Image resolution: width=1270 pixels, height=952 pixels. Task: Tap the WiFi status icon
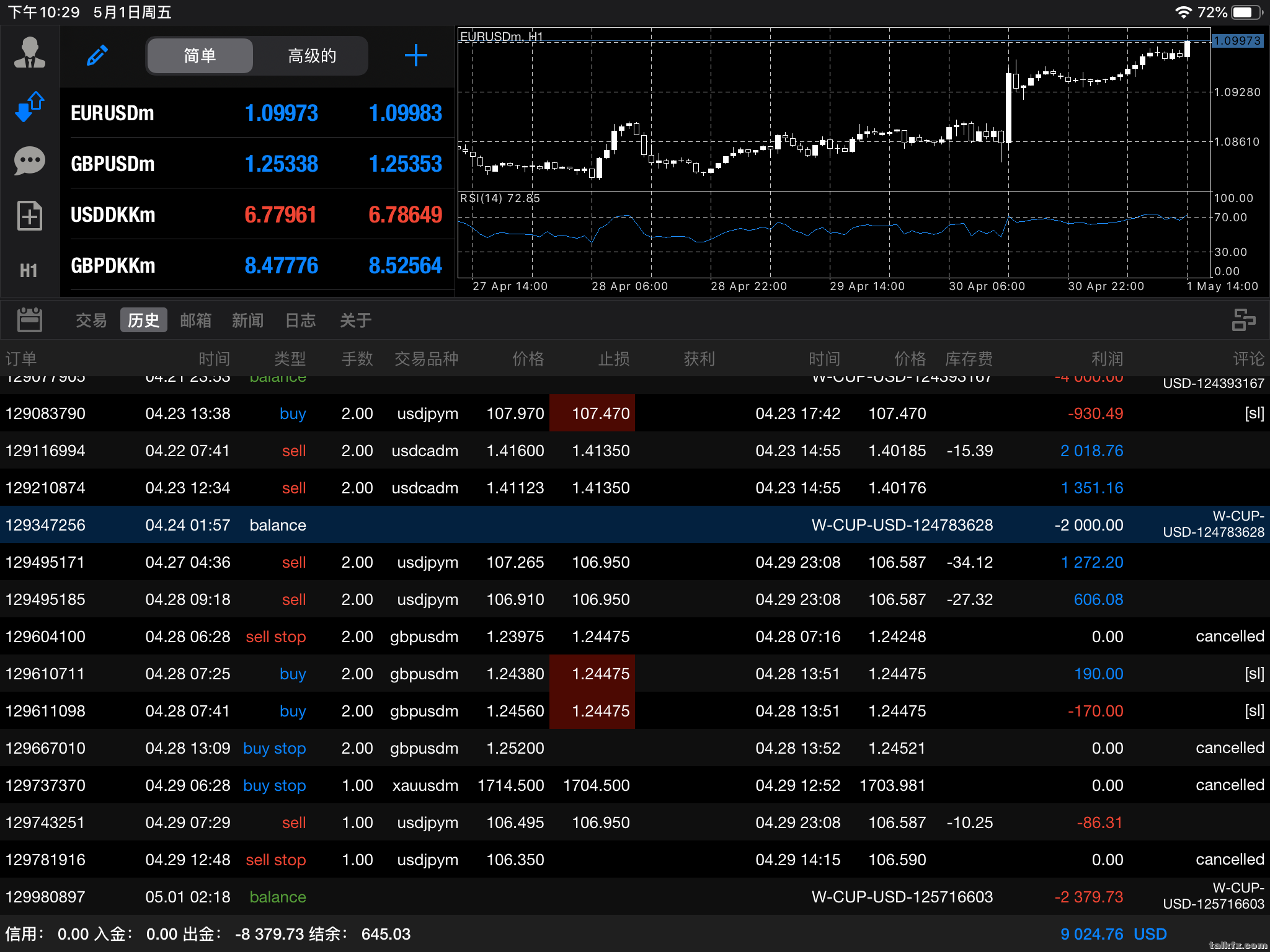tap(1183, 12)
